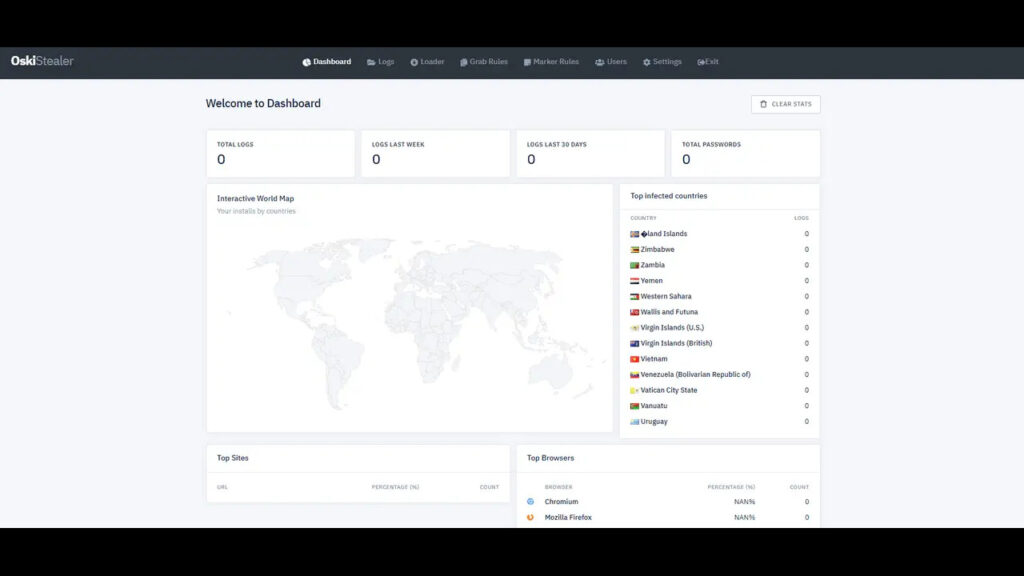The image size is (1024, 576).
Task: Click the Zambia flag icon
Action: pyautogui.click(x=634, y=265)
